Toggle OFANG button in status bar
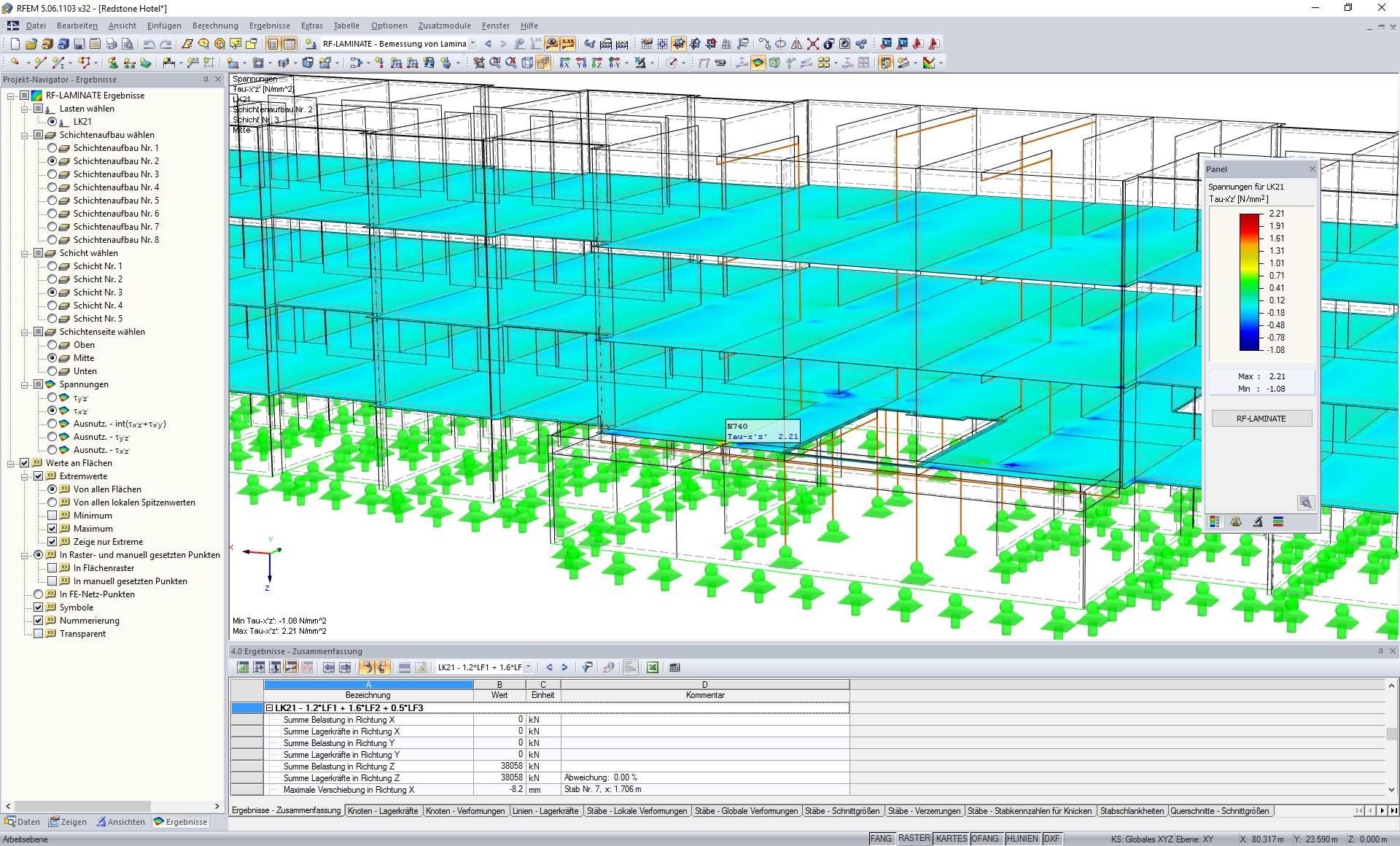 click(x=985, y=839)
